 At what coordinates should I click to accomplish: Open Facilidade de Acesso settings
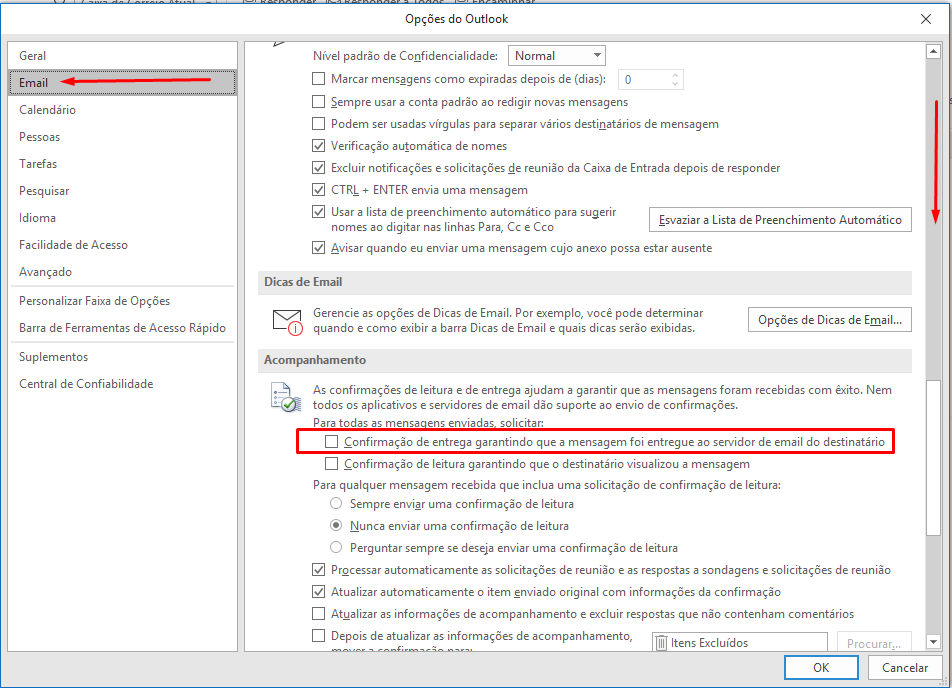click(x=123, y=245)
